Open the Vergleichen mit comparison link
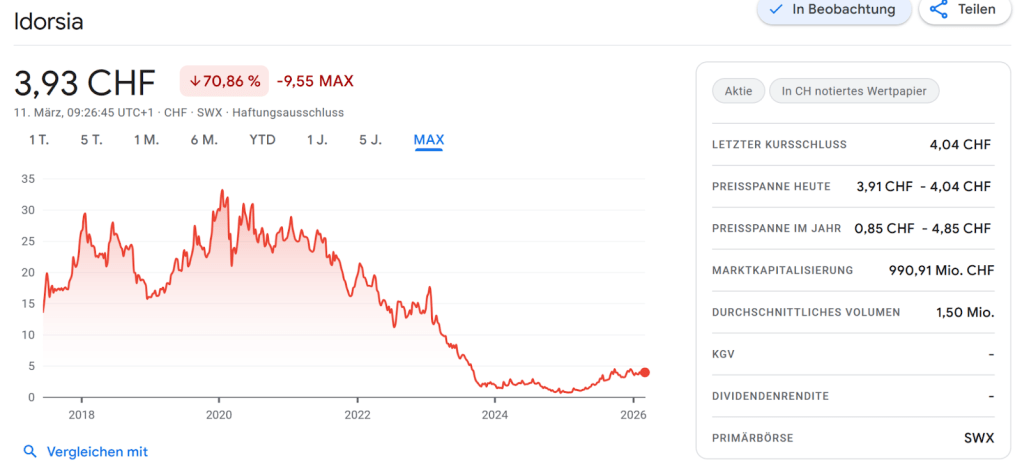This screenshot has width=1022, height=469. click(x=97, y=452)
